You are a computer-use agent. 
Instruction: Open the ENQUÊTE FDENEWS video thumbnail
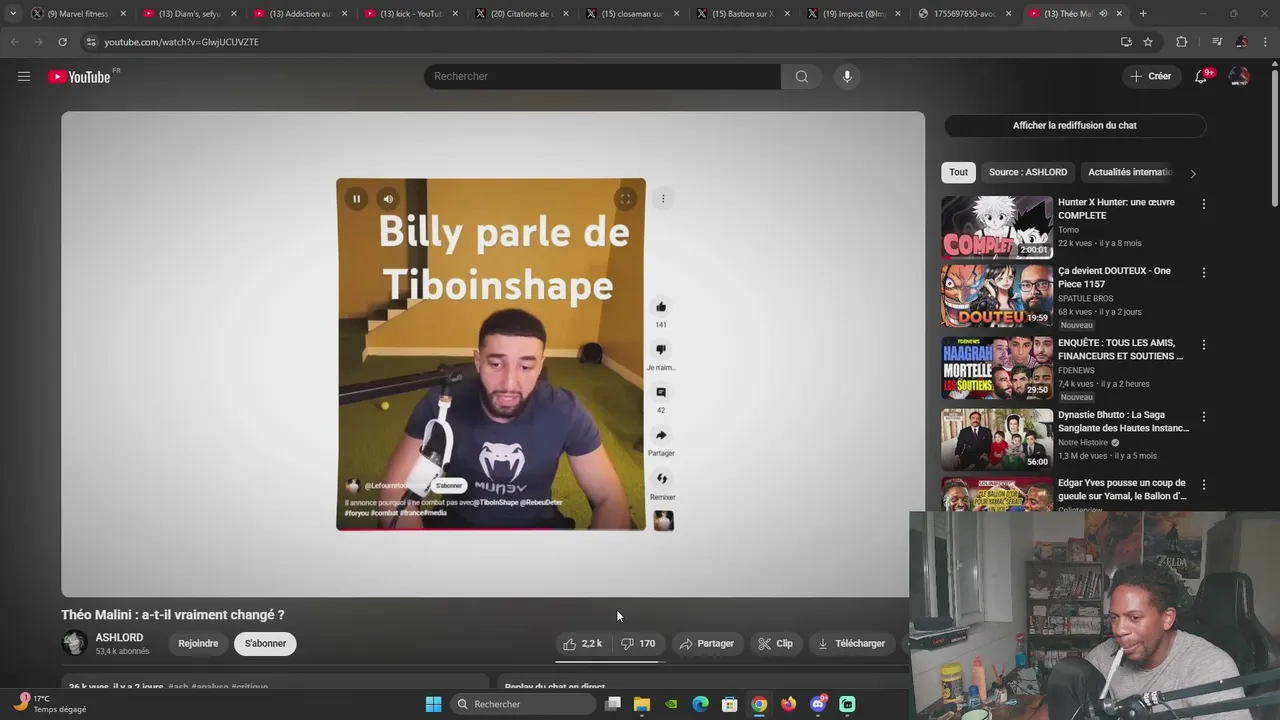tap(997, 367)
